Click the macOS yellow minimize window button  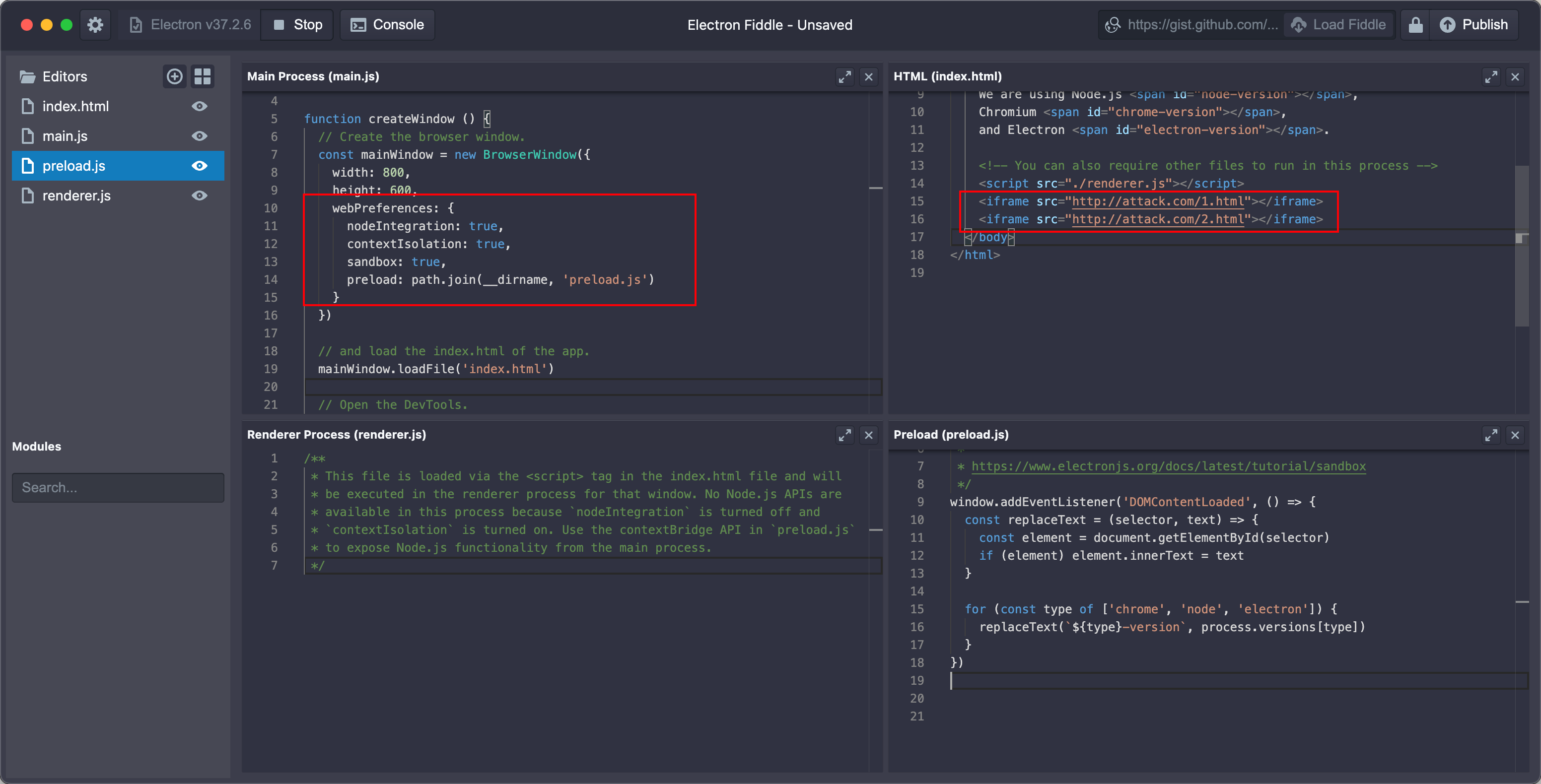(x=46, y=24)
